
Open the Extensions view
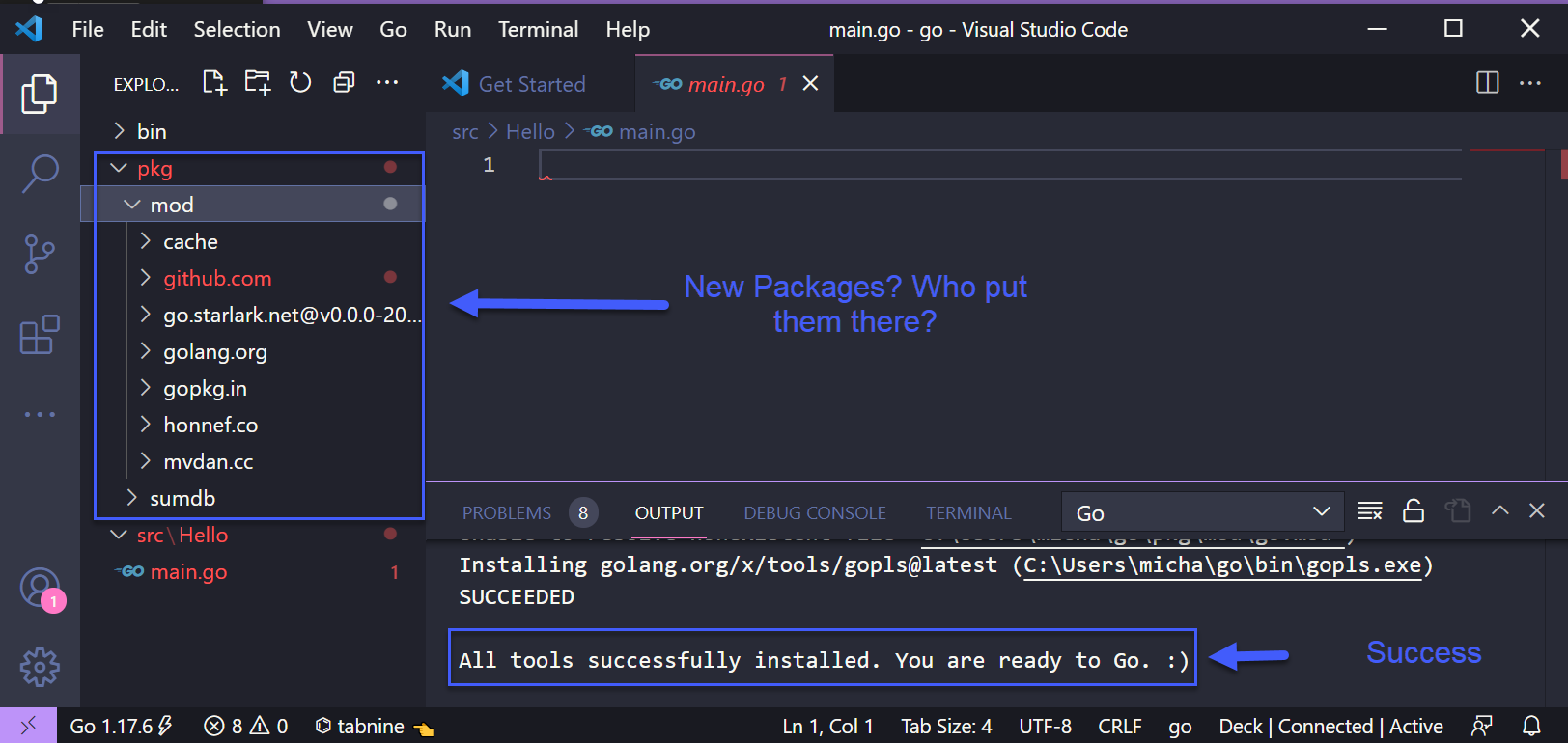click(x=40, y=335)
